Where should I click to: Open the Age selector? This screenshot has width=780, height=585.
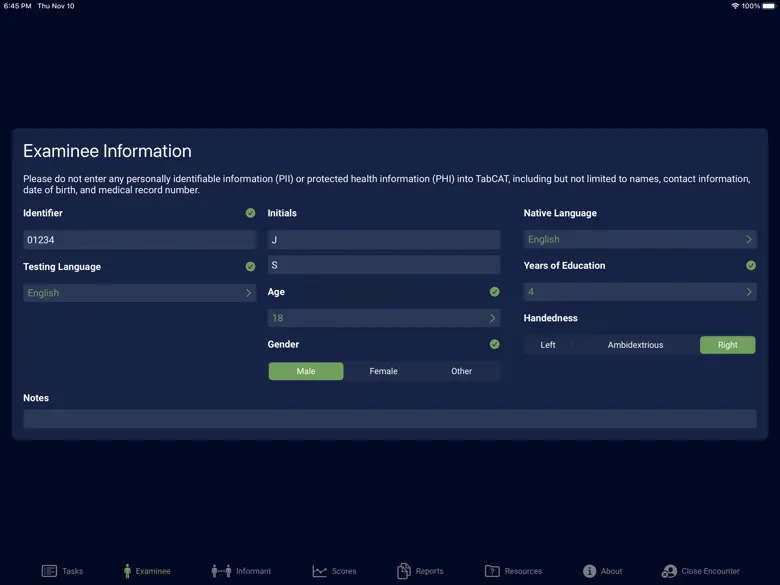pyautogui.click(x=383, y=318)
